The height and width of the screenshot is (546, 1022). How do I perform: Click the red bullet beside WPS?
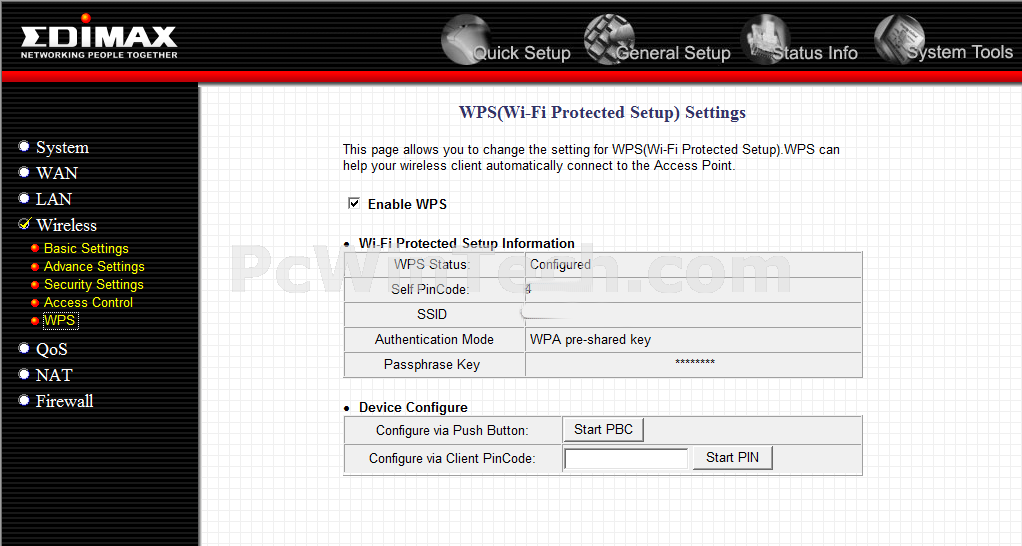click(35, 321)
